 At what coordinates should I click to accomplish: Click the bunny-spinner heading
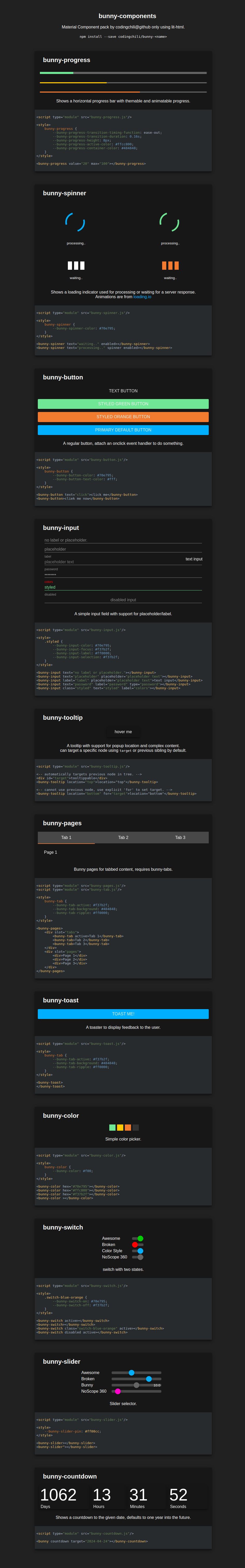[x=64, y=193]
